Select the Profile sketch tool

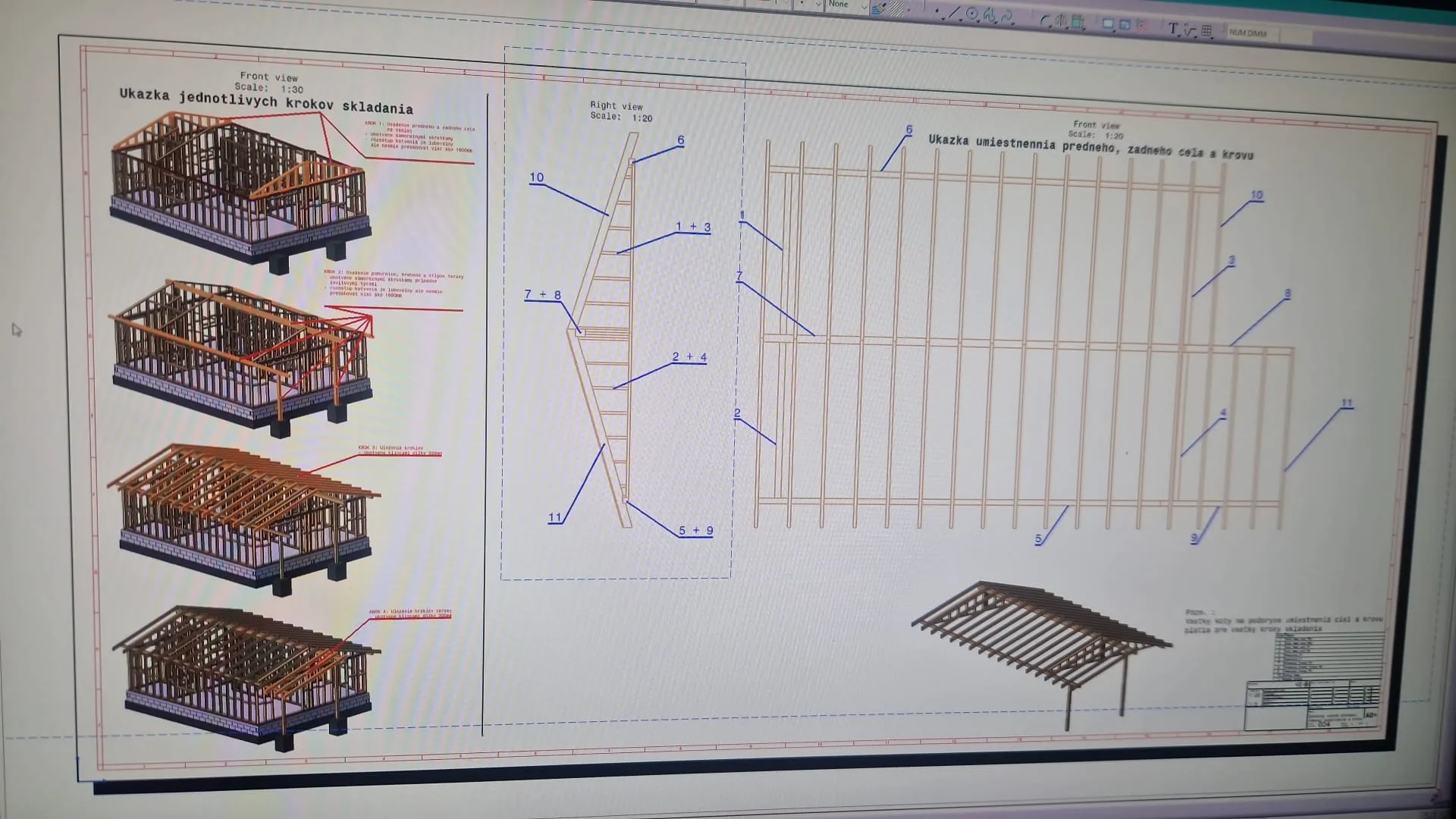[989, 15]
